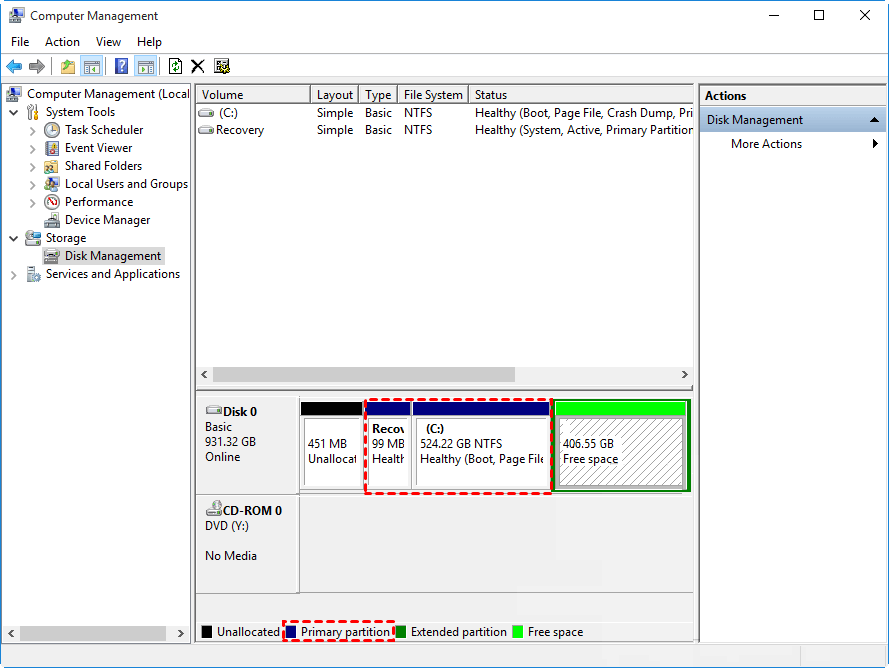This screenshot has width=889, height=668.
Task: Click the Local Users and Groups icon
Action: tap(52, 184)
